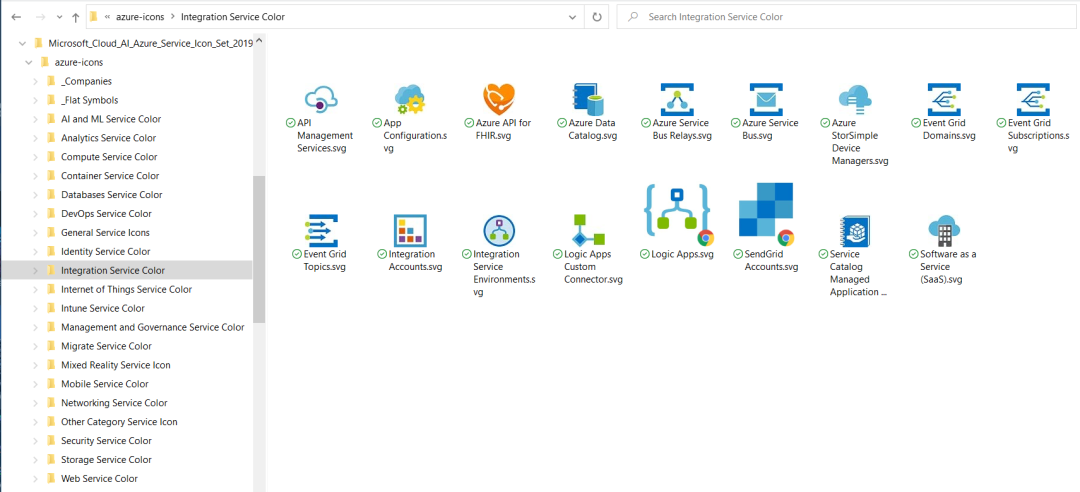Click the scroll-up arrow in navigation pane
The height and width of the screenshot is (492, 1080).
tap(259, 39)
